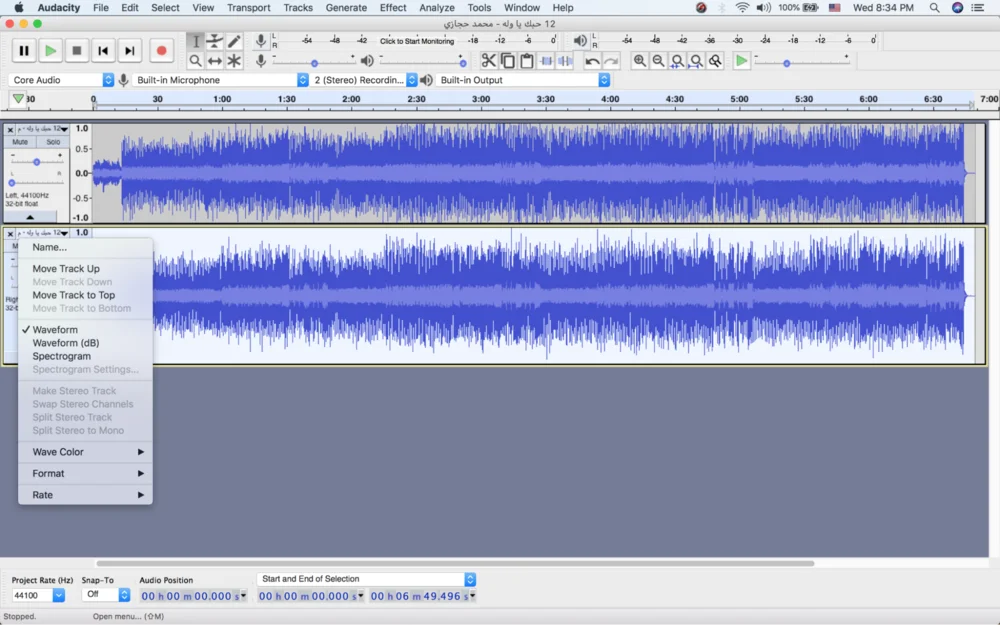This screenshot has width=1000, height=625.
Task: Open the Analyze menu
Action: pos(437,8)
